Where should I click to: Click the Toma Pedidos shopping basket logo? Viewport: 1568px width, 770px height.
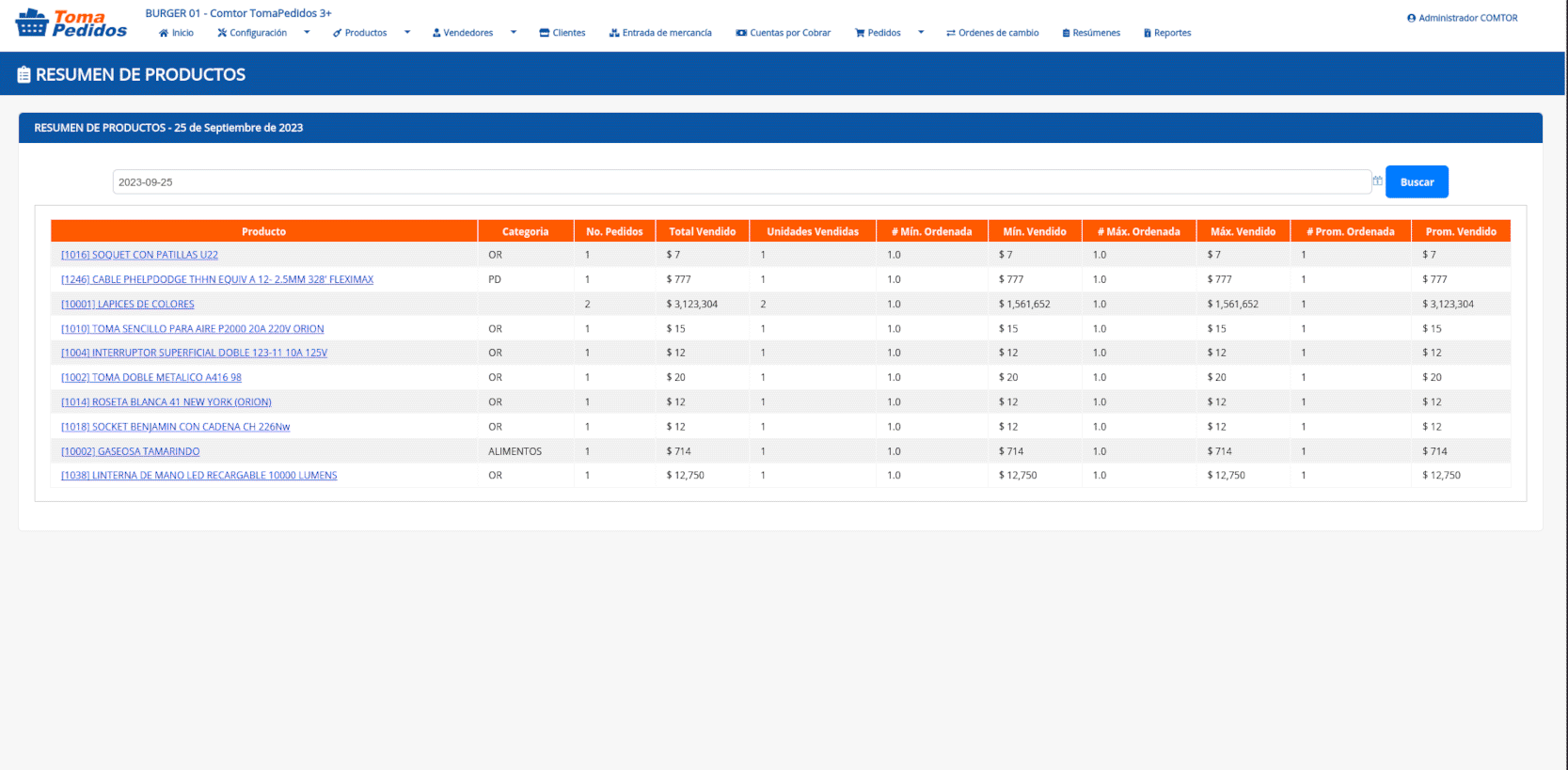tap(71, 24)
